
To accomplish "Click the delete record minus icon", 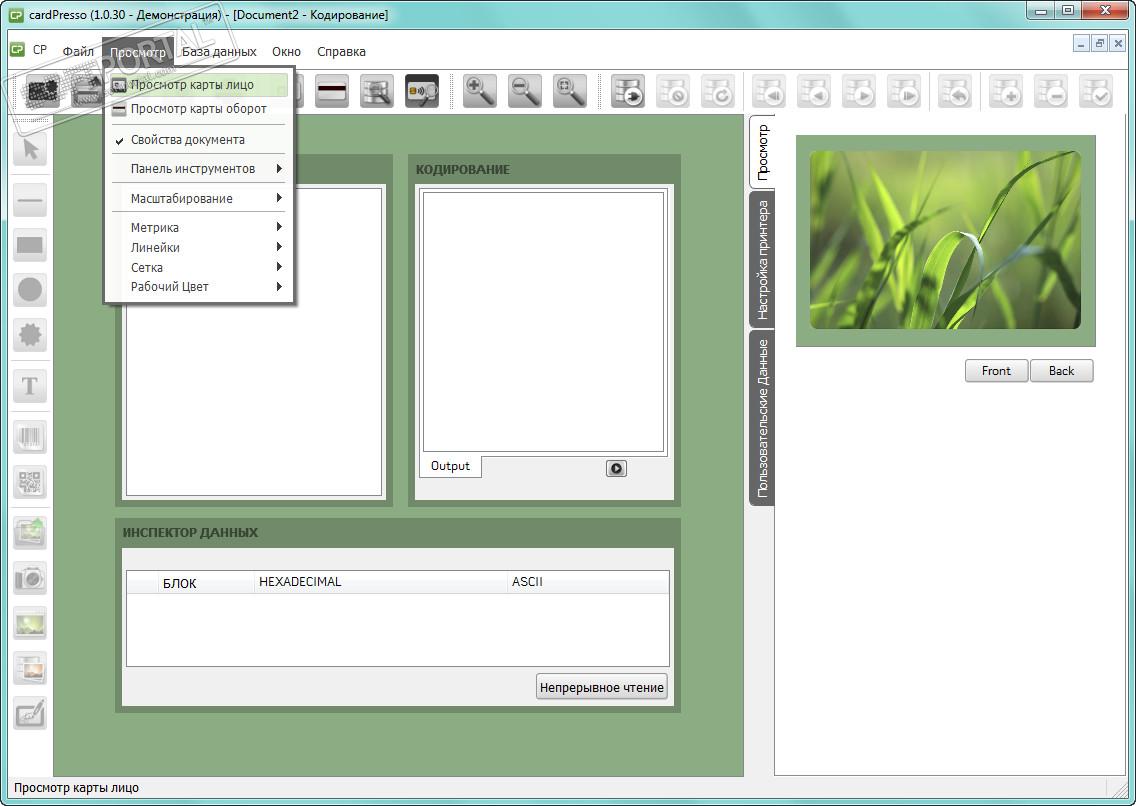I will 1051,91.
